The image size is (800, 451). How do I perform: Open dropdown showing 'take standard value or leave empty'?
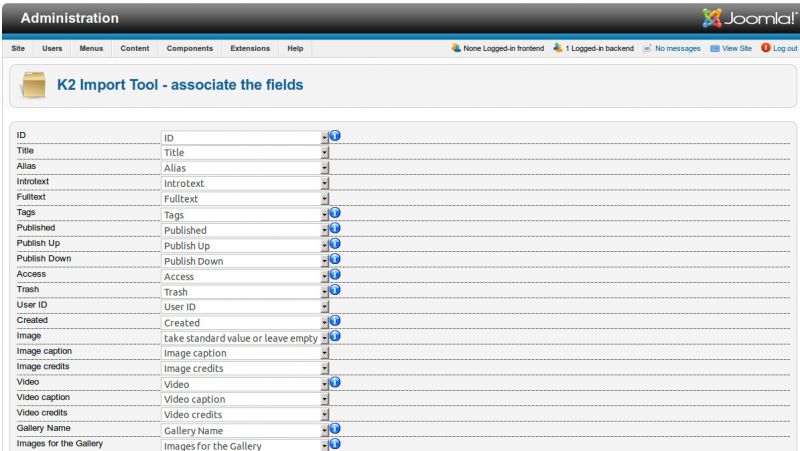tap(245, 338)
